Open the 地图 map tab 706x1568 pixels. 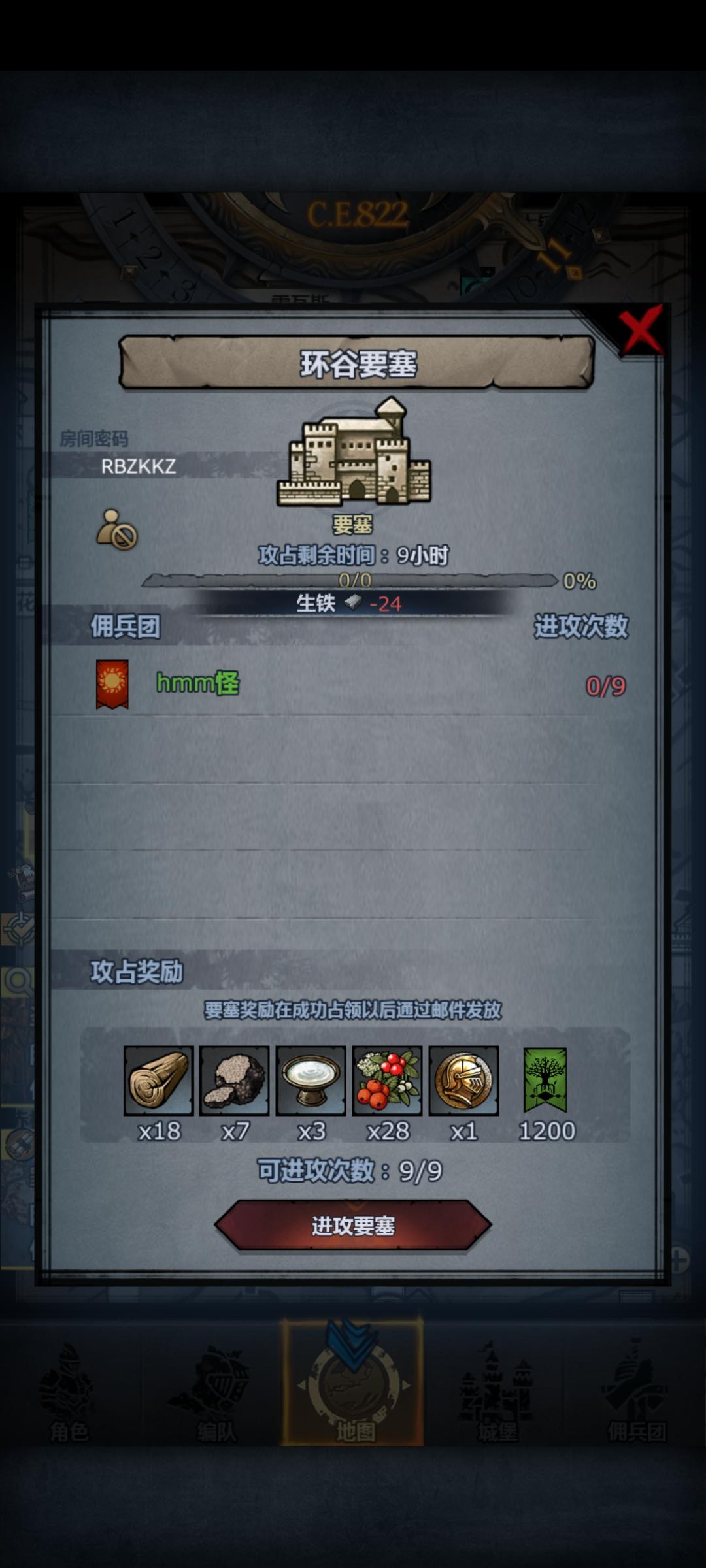pos(353,1381)
